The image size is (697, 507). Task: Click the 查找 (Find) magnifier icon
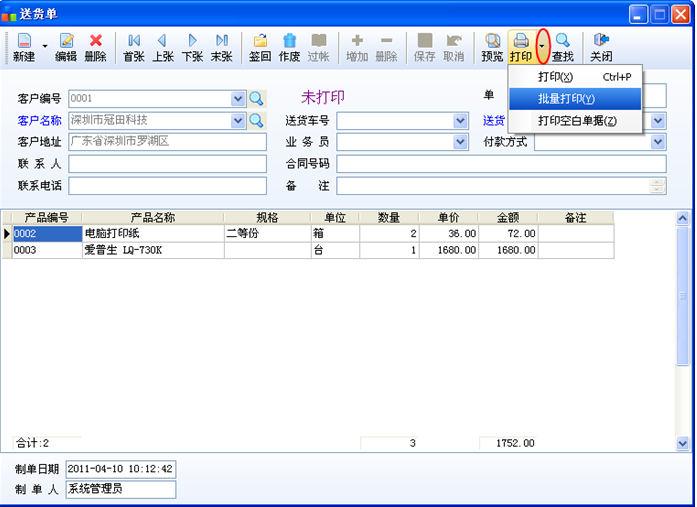coord(563,47)
